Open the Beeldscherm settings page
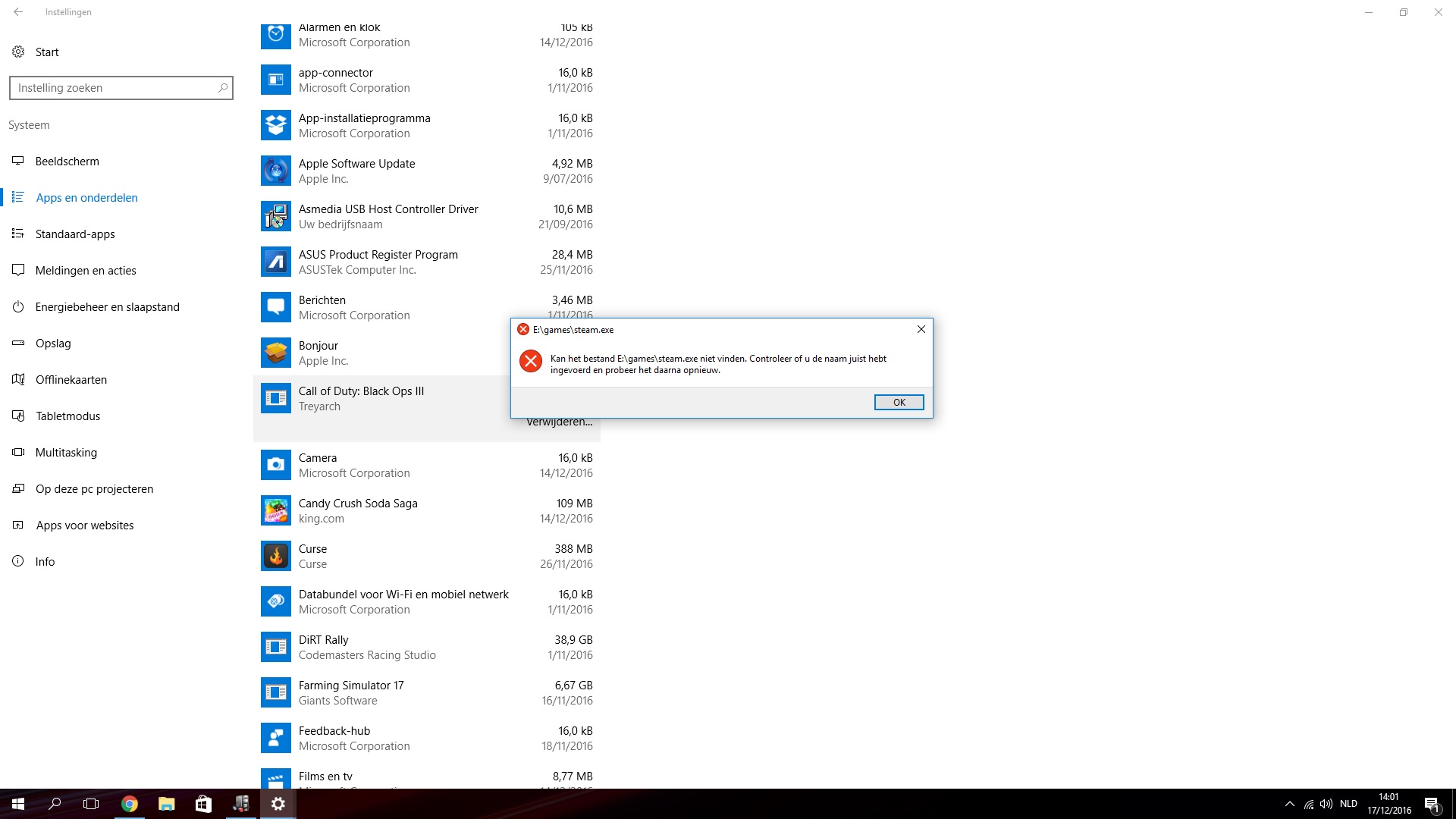This screenshot has width=1456, height=819. coord(67,161)
